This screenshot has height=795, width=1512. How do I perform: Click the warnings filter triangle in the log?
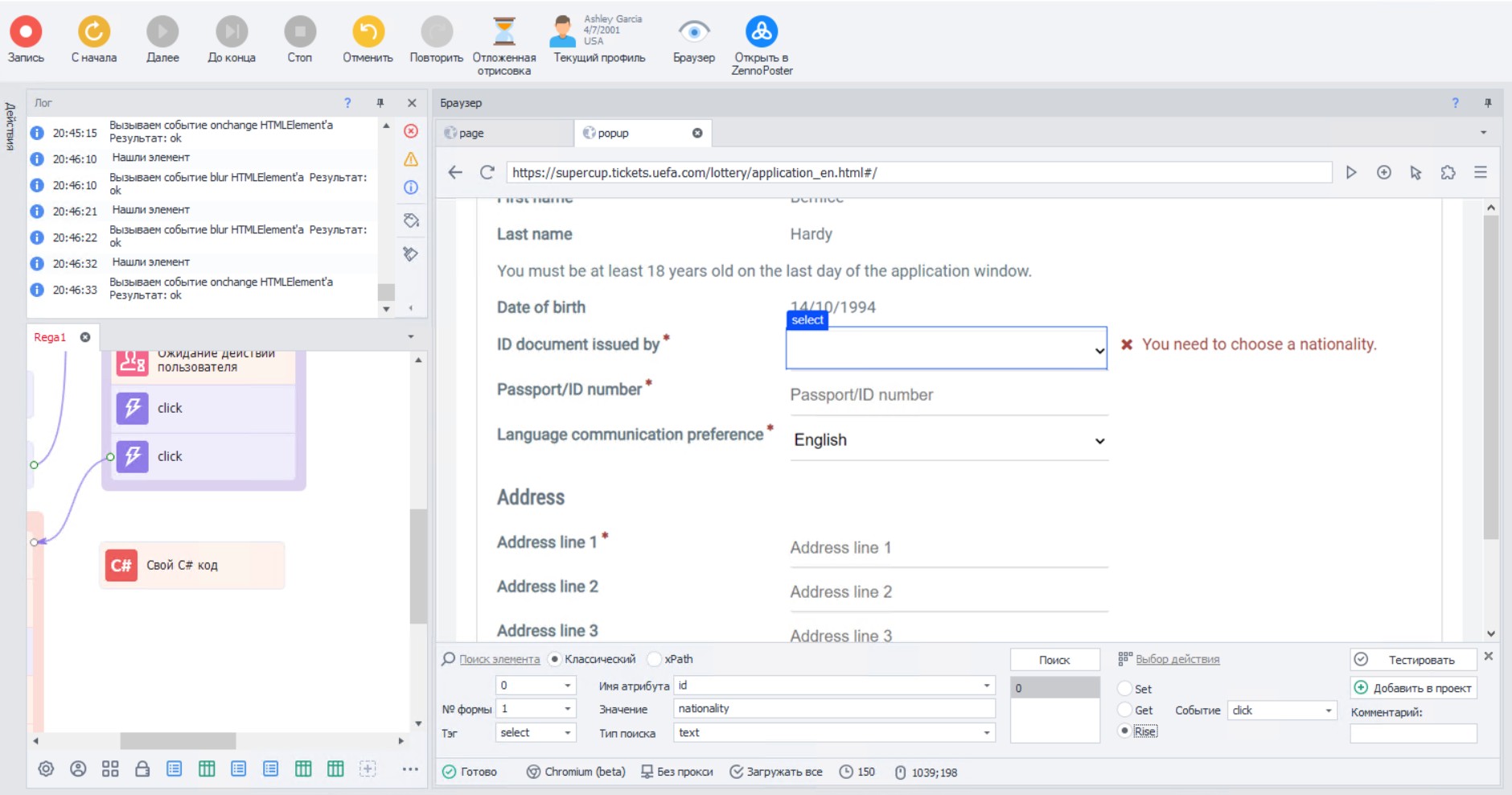411,159
